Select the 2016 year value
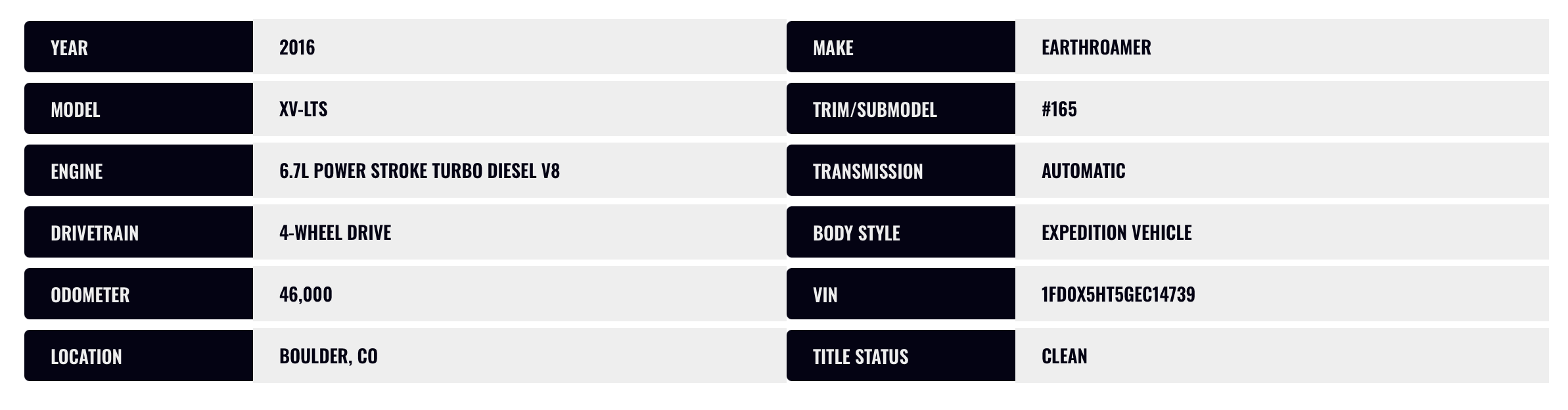The width and height of the screenshot is (1568, 410). point(297,47)
